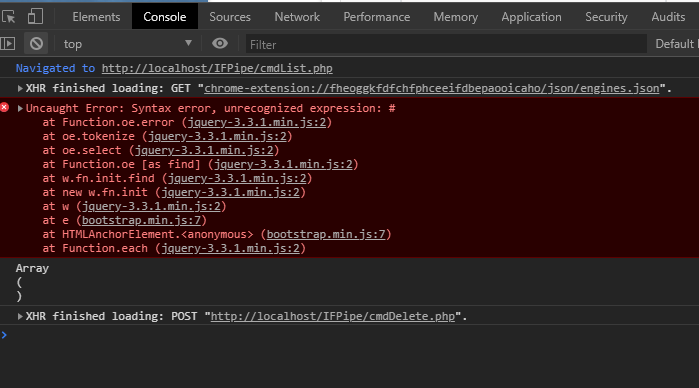
Task: Select the 'Uncaught Error: Syntax error' message text
Action: 210,108
